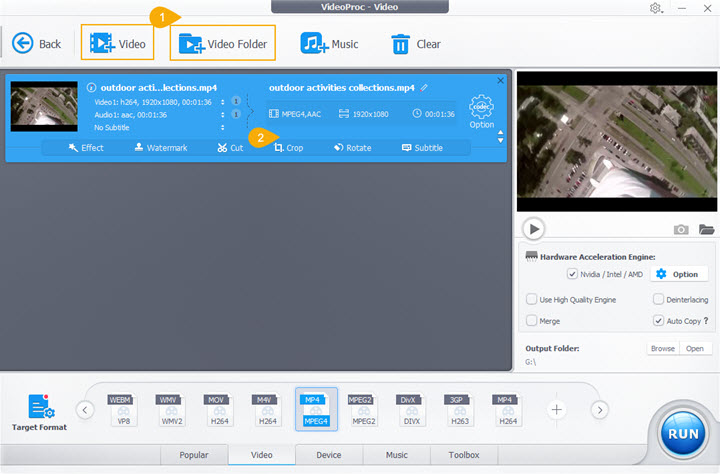
Task: Open the Watermark tool
Action: 161,148
